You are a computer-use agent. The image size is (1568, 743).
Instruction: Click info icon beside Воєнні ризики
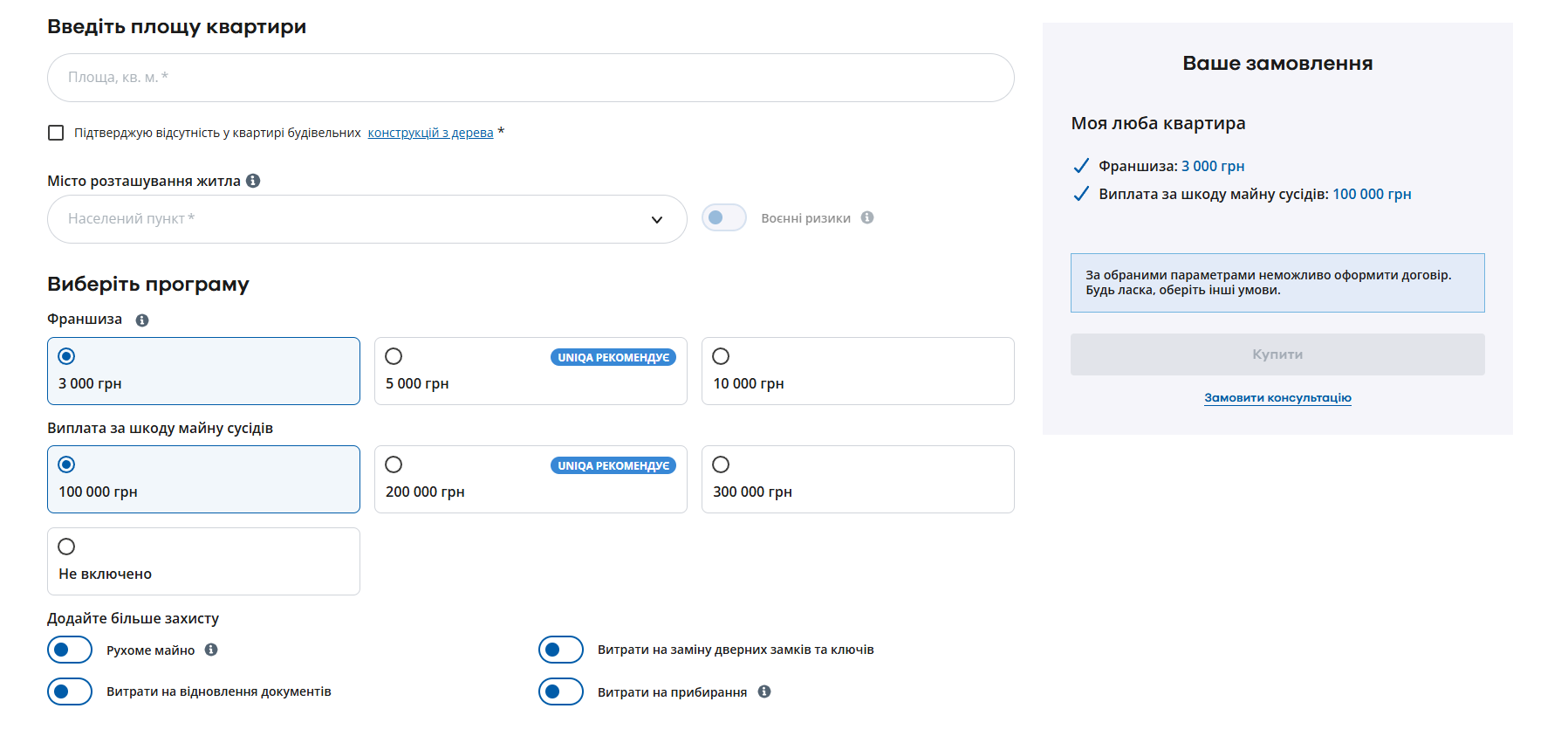[867, 217]
